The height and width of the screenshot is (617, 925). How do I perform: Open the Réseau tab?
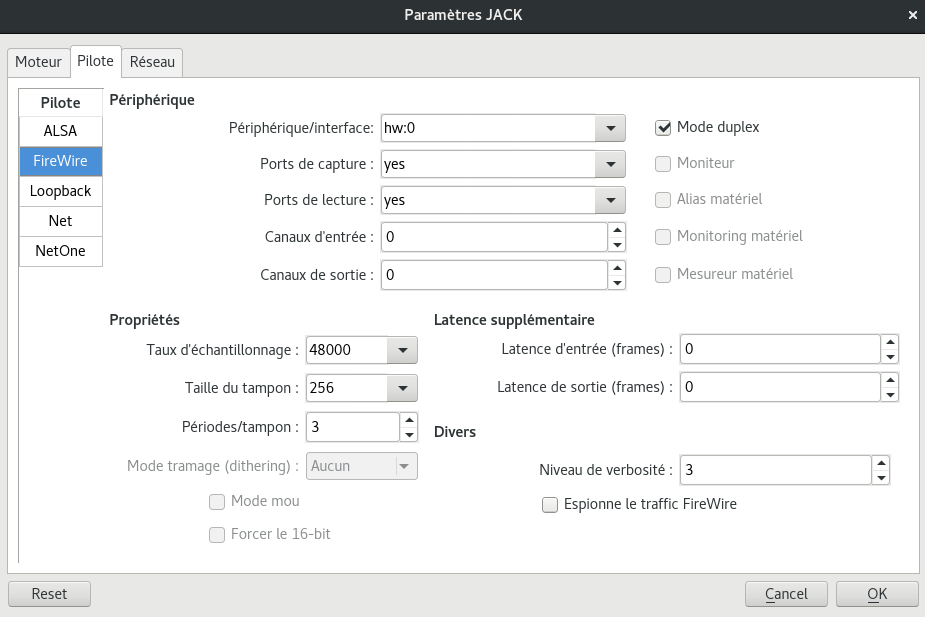(152, 62)
